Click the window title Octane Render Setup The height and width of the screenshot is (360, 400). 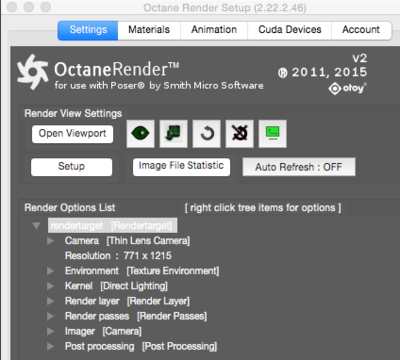tap(225, 7)
